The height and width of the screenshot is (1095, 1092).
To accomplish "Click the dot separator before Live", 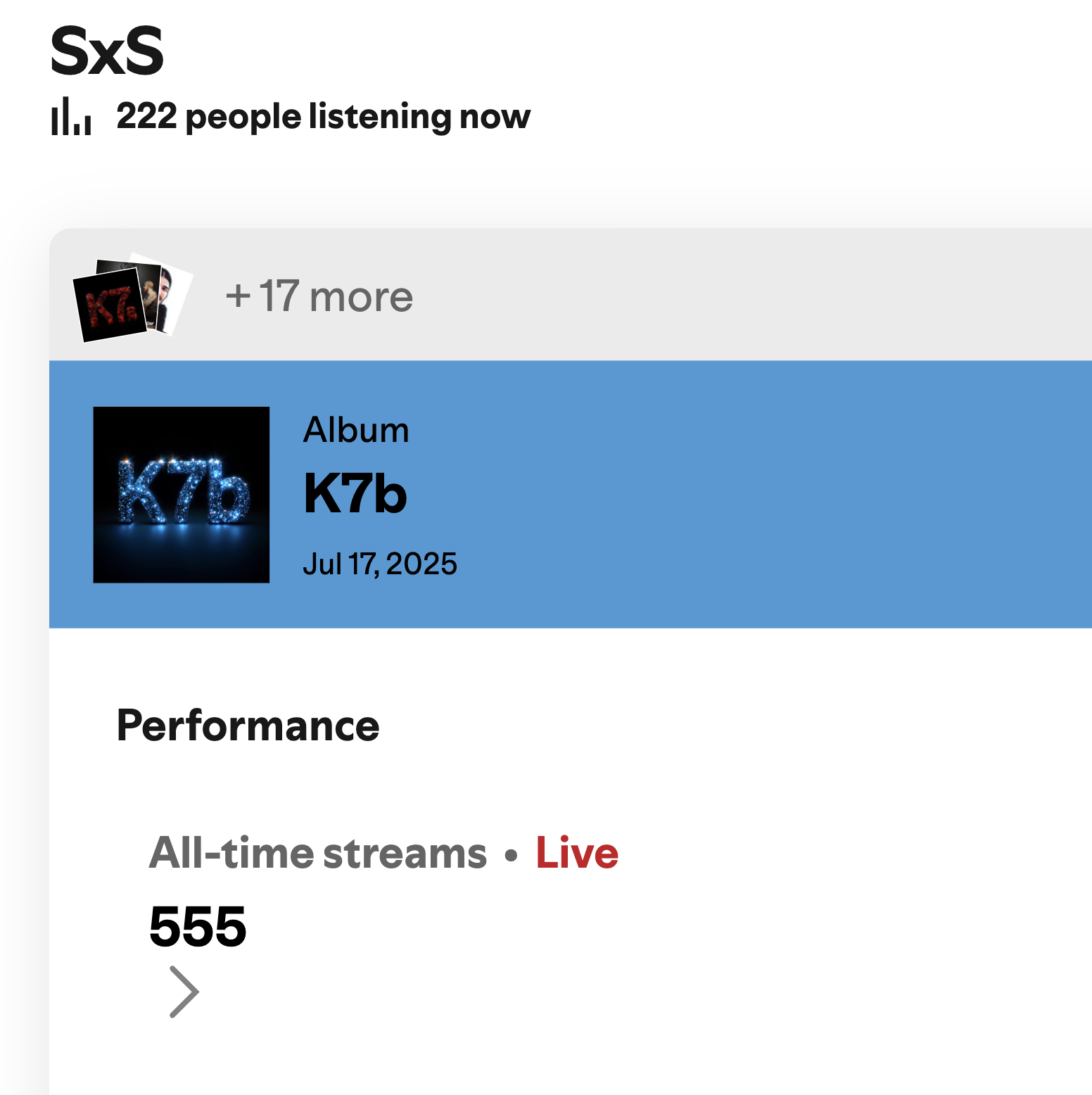I will click(x=512, y=856).
